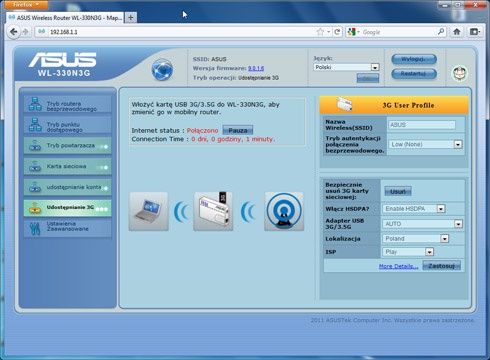Open the address bar history dropdown arrow
Image resolution: width=490 pixels, height=360 pixels.
click(329, 32)
